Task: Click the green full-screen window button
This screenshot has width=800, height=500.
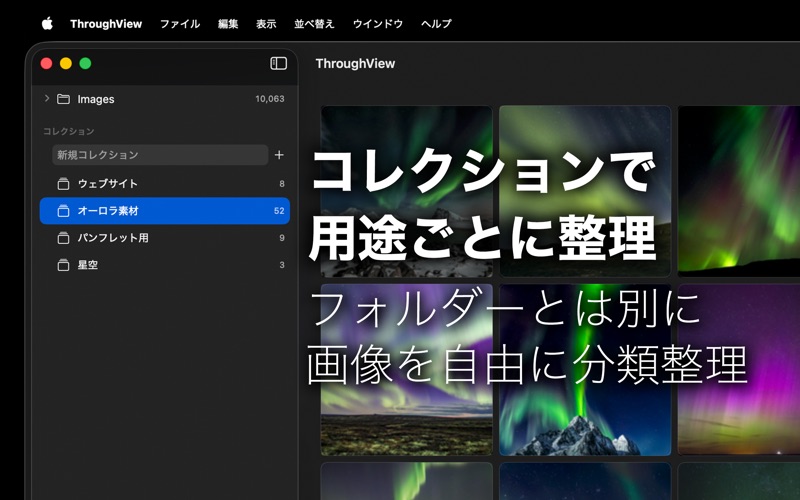Action: click(x=85, y=63)
